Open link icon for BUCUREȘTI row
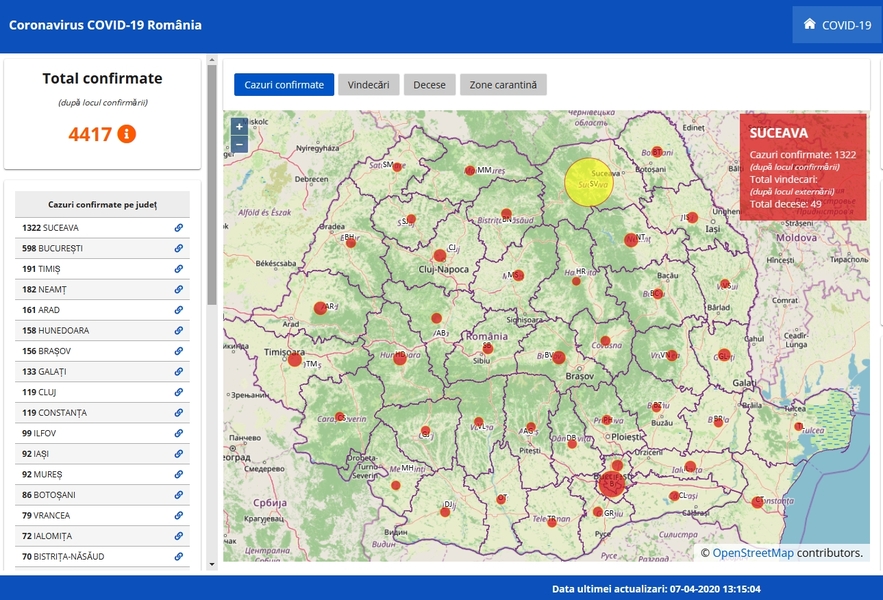Screen dimensions: 883x600 (179, 248)
